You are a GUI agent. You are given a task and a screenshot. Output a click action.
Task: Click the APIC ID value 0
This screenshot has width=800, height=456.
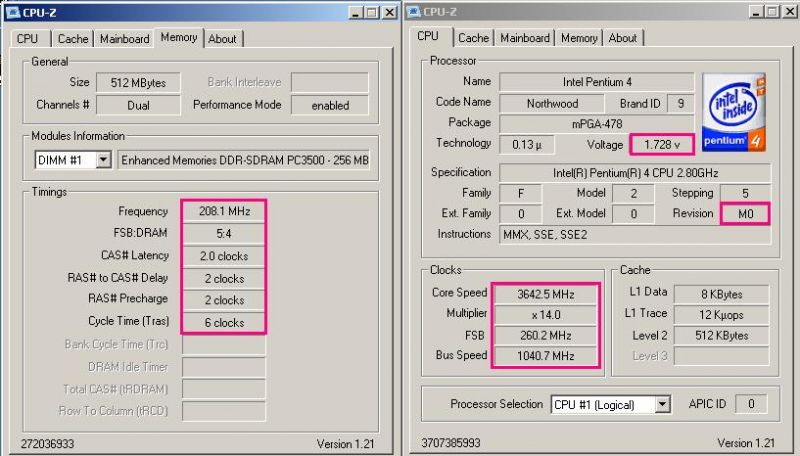click(x=751, y=404)
